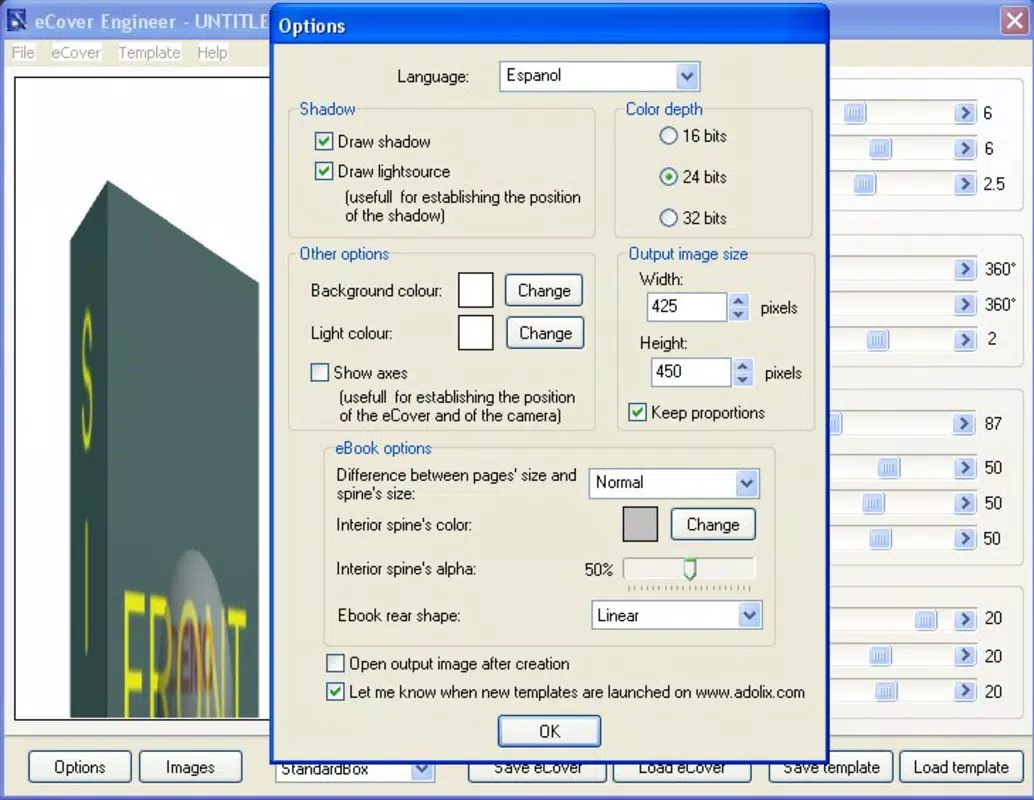Click the eCover Engineer title bar icon
The image size is (1034, 800).
17,21
